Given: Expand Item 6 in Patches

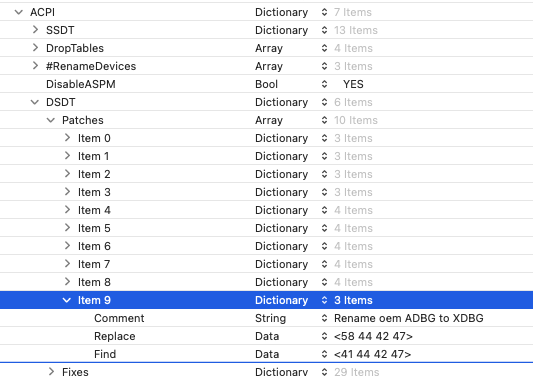Looking at the screenshot, I should (x=67, y=246).
